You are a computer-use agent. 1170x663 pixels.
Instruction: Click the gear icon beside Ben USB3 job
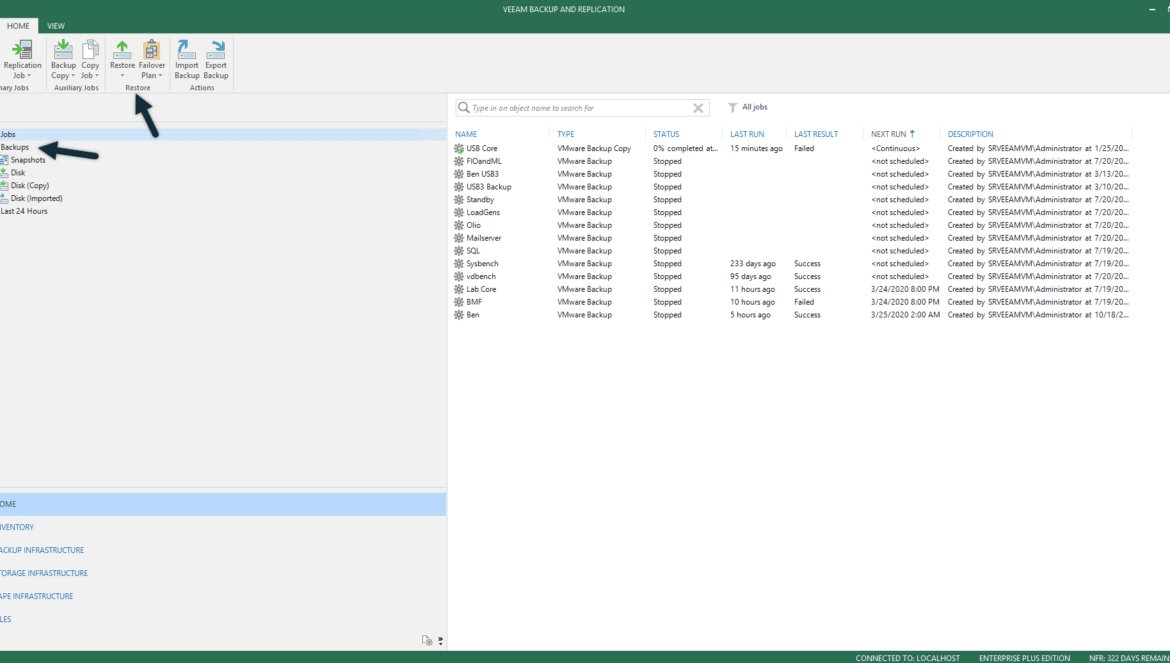pos(459,174)
